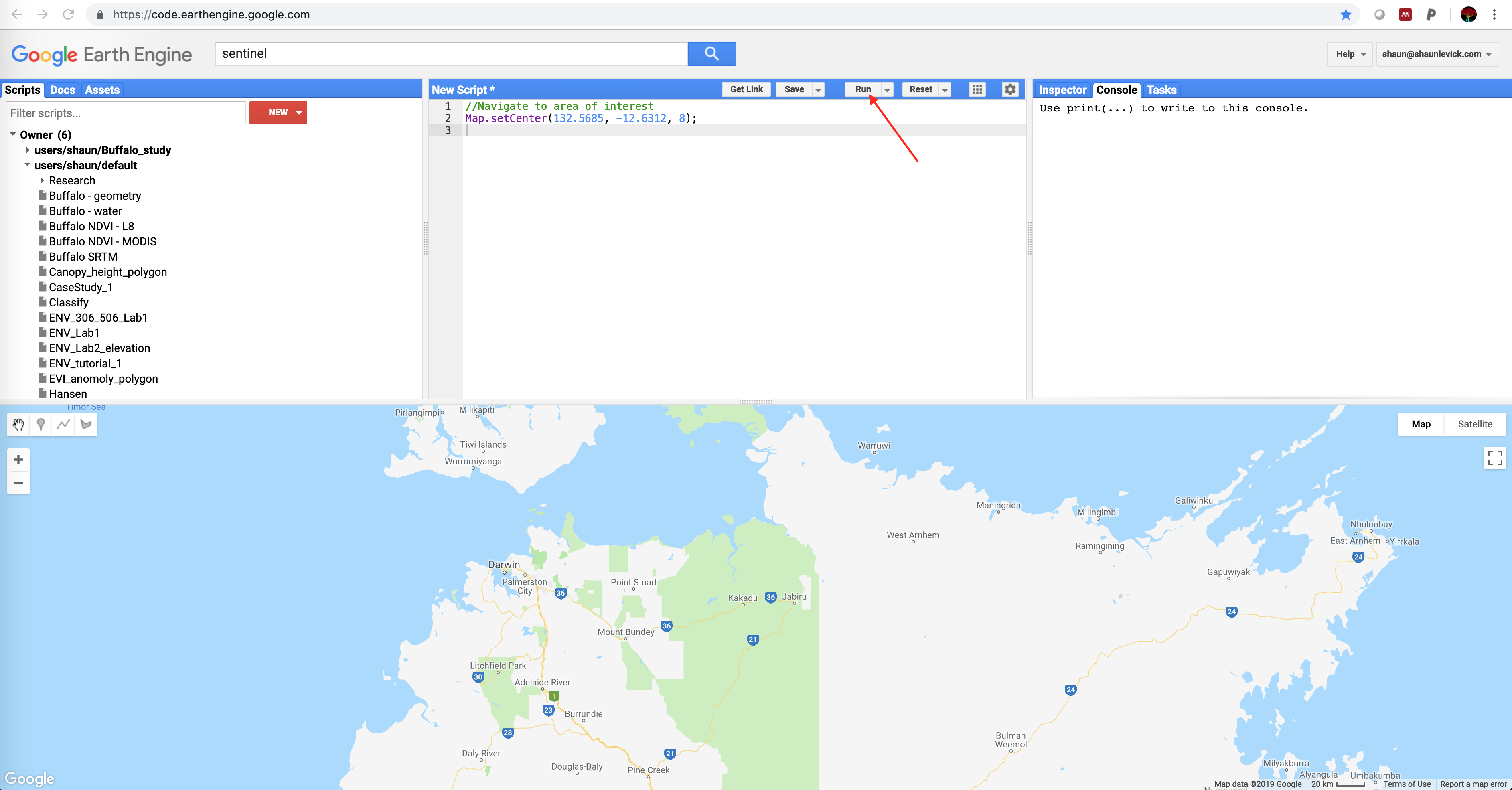Screen dimensions: 1512x790
Task: Select the Buffalo NDVI - L8 script
Action: click(x=92, y=226)
